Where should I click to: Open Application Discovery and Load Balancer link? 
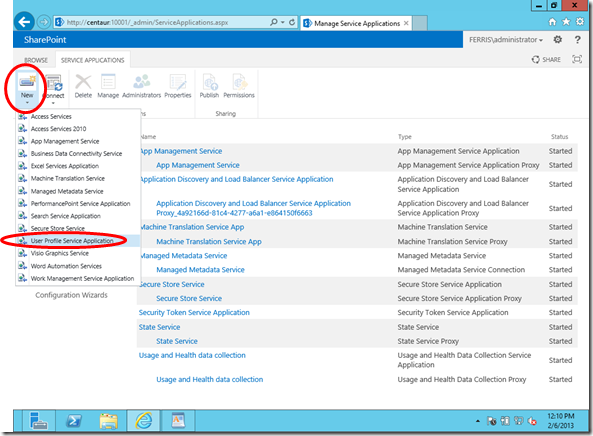coord(236,179)
